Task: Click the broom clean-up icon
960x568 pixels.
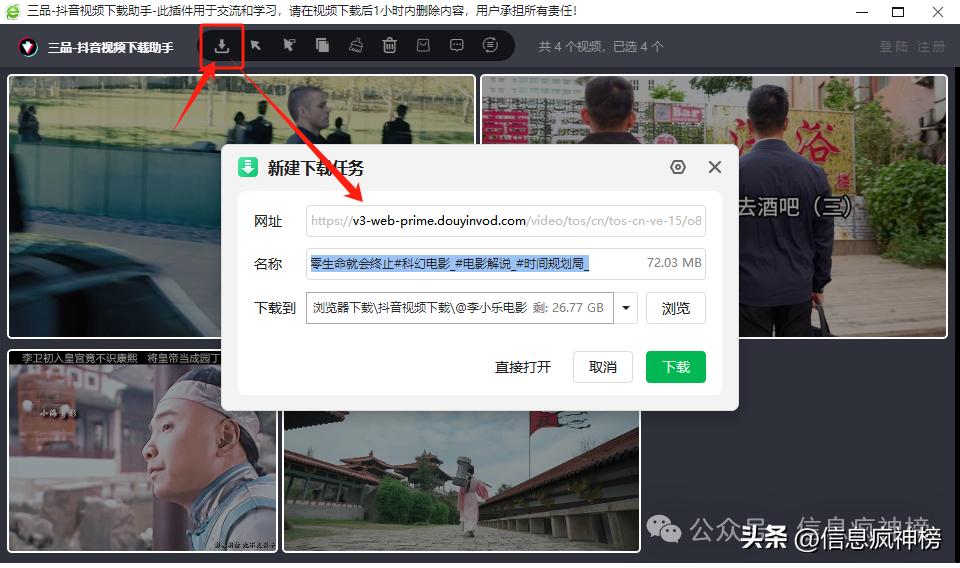Action: point(356,45)
